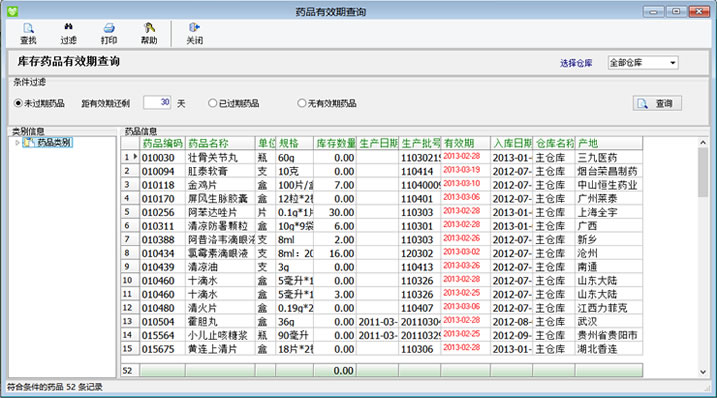The height and width of the screenshot is (398, 717).
Task: Click the 库存数量 column header
Action: (x=335, y=143)
